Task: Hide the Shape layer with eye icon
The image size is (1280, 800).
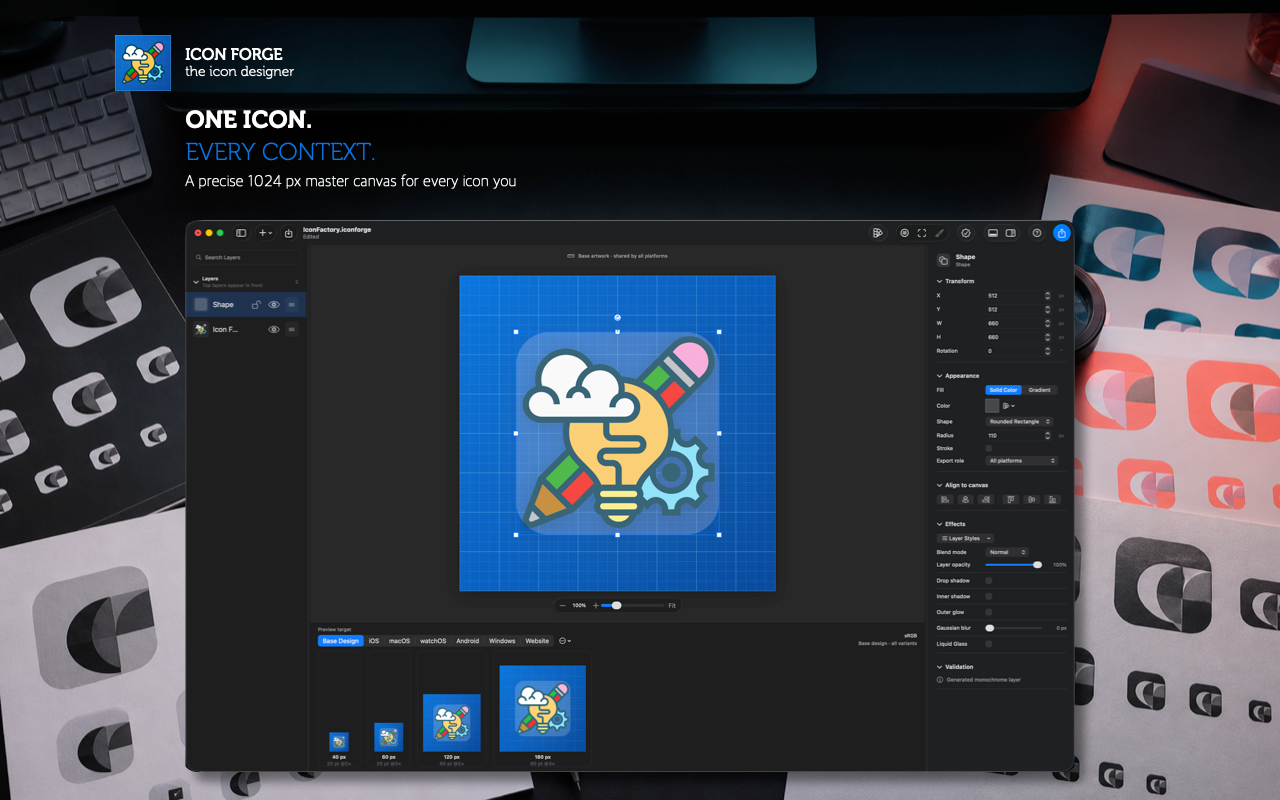Action: [274, 304]
